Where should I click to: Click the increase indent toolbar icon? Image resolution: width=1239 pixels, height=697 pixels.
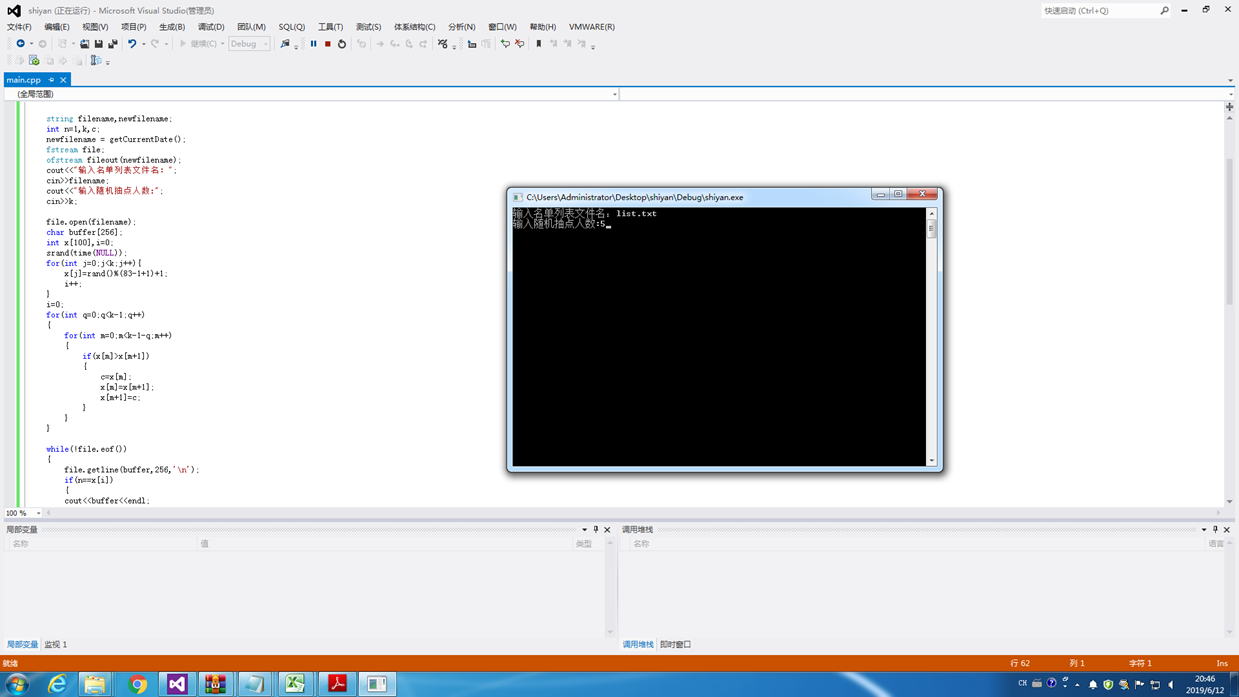click(471, 44)
